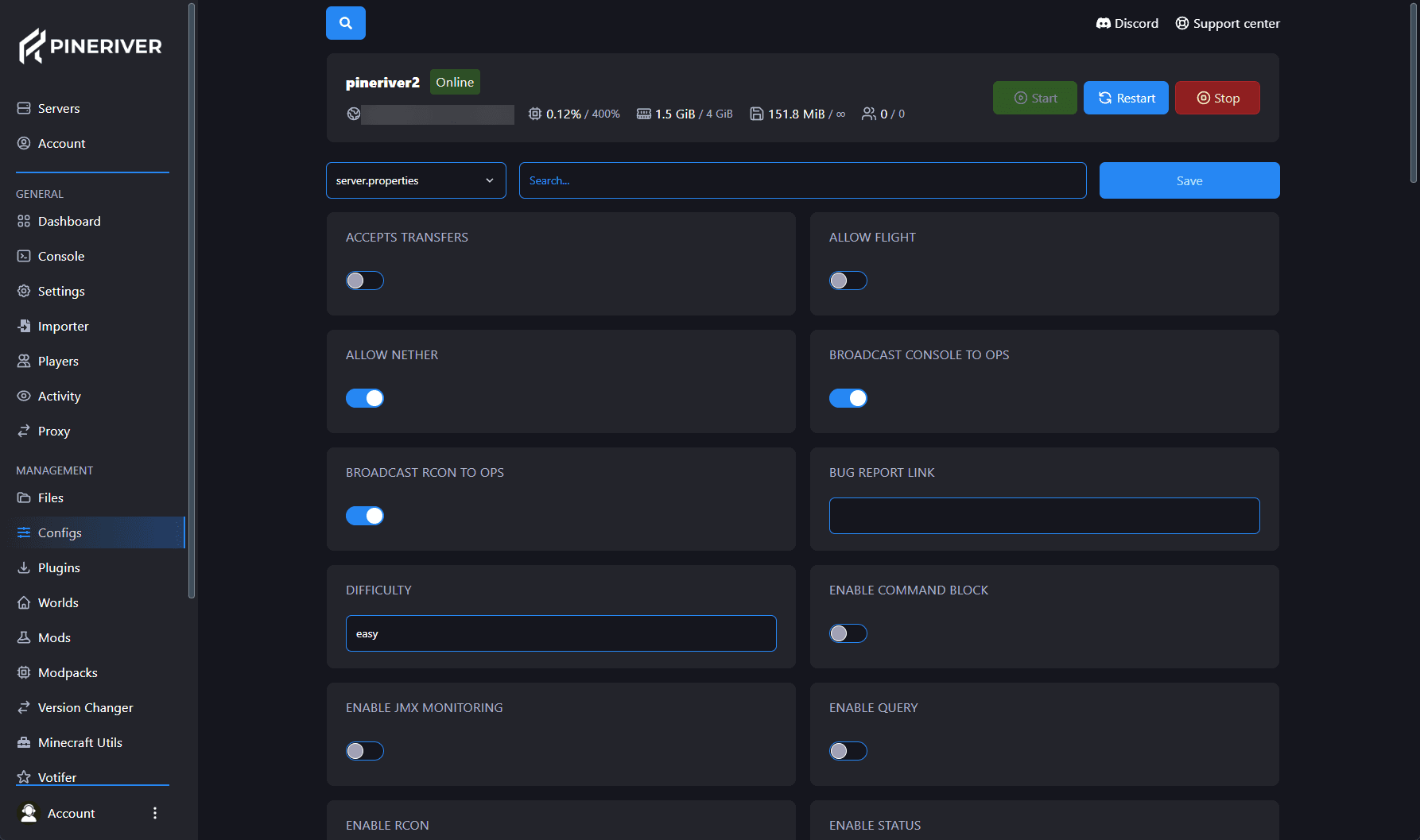Viewport: 1420px width, 840px height.
Task: Click the Importer file icon
Action: tap(24, 326)
